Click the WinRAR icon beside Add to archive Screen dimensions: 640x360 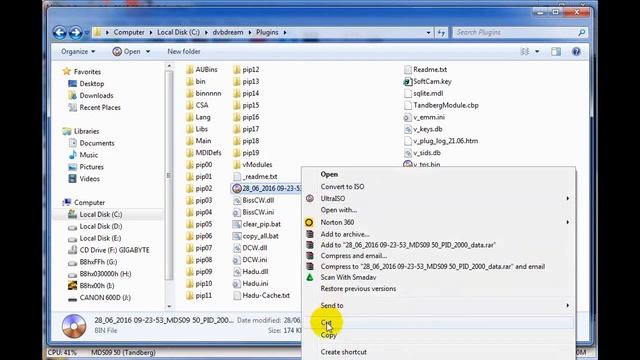click(310, 234)
